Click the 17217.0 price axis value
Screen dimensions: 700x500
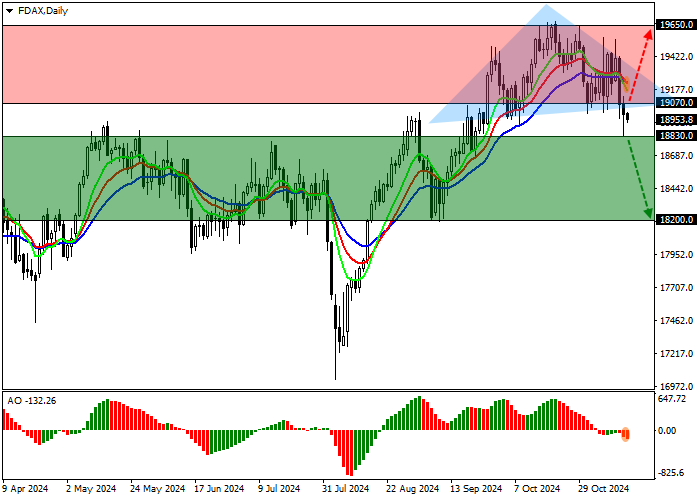point(676,354)
